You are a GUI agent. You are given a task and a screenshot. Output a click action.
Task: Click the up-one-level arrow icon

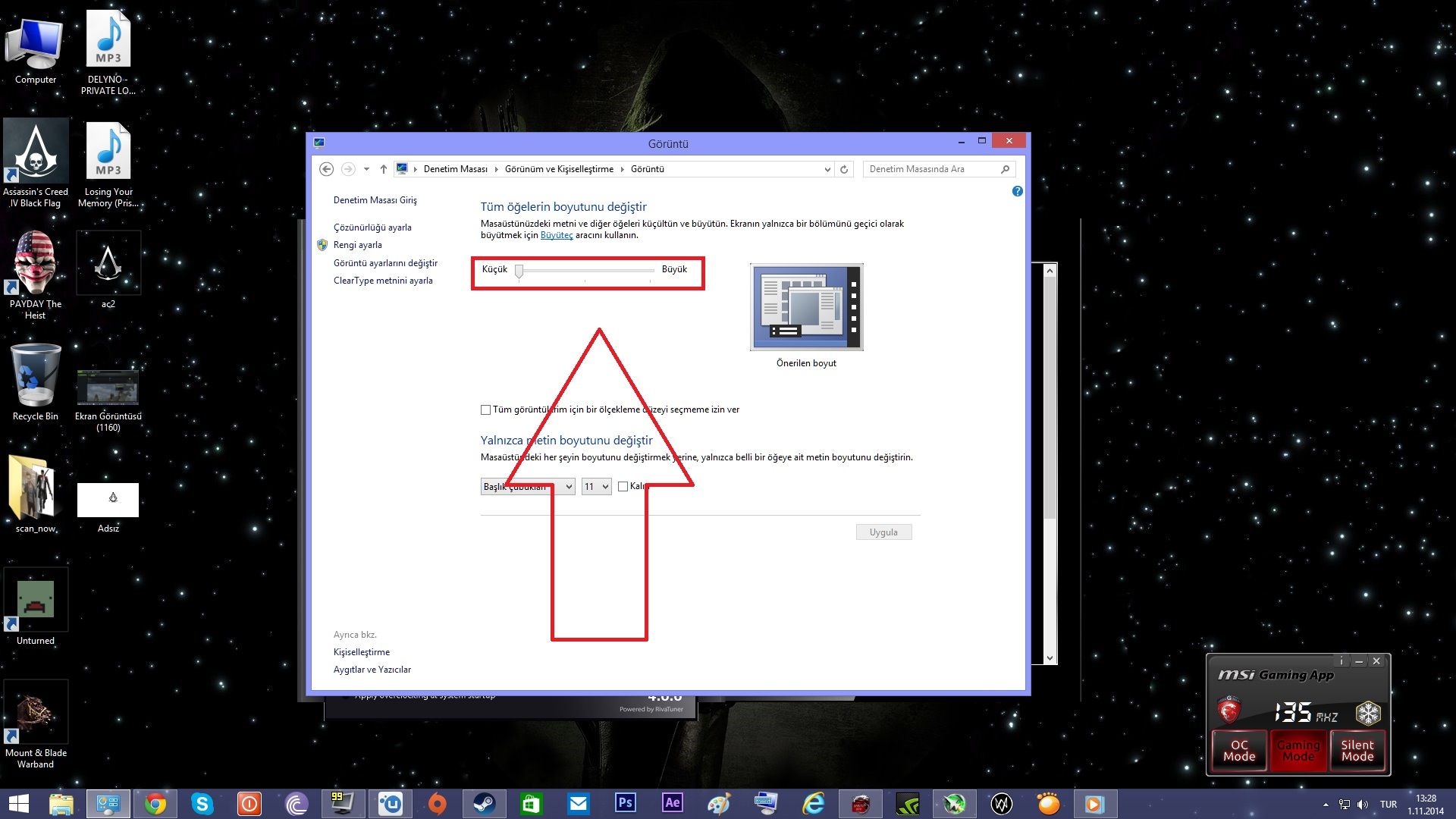pyautogui.click(x=384, y=169)
